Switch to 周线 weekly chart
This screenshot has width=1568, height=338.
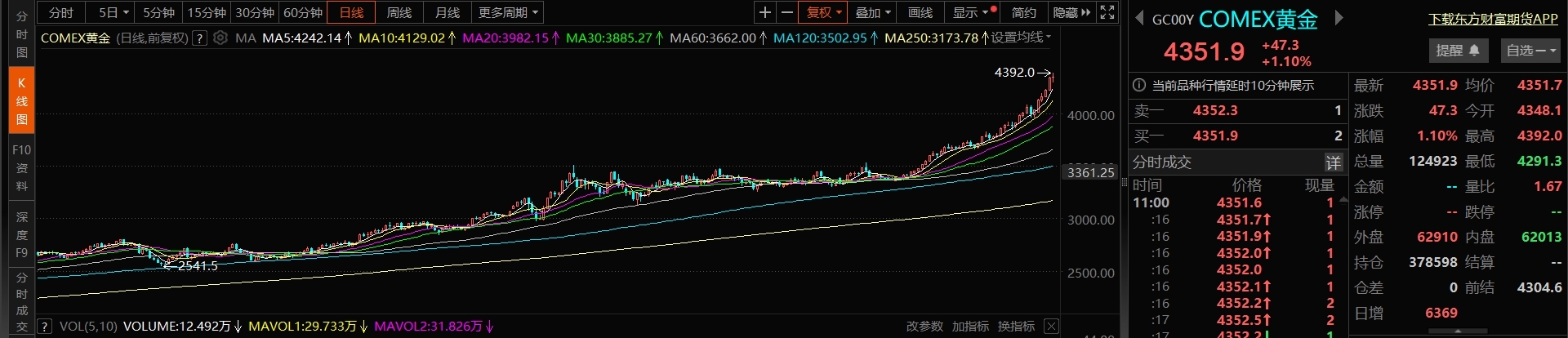(x=399, y=12)
